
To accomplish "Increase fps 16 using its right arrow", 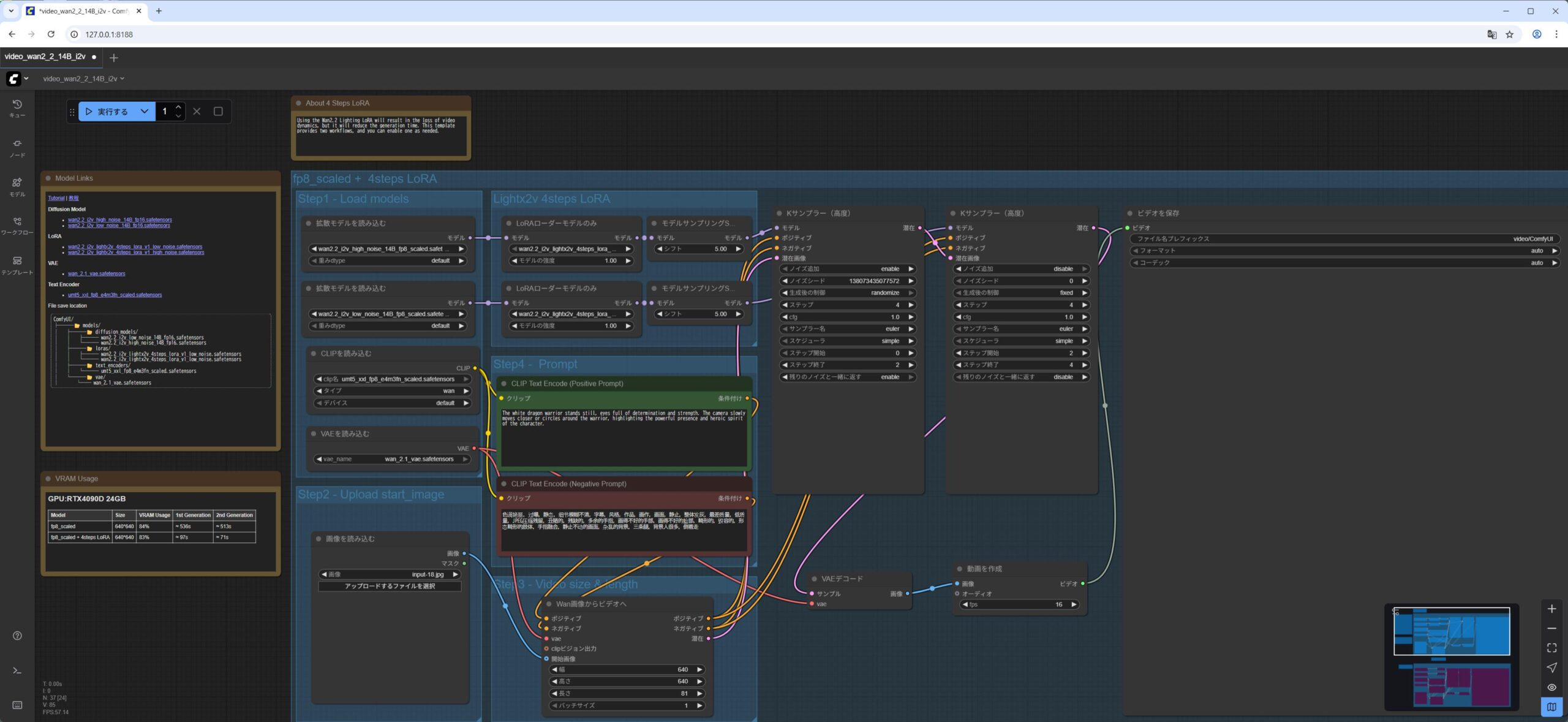I will click(x=1073, y=604).
